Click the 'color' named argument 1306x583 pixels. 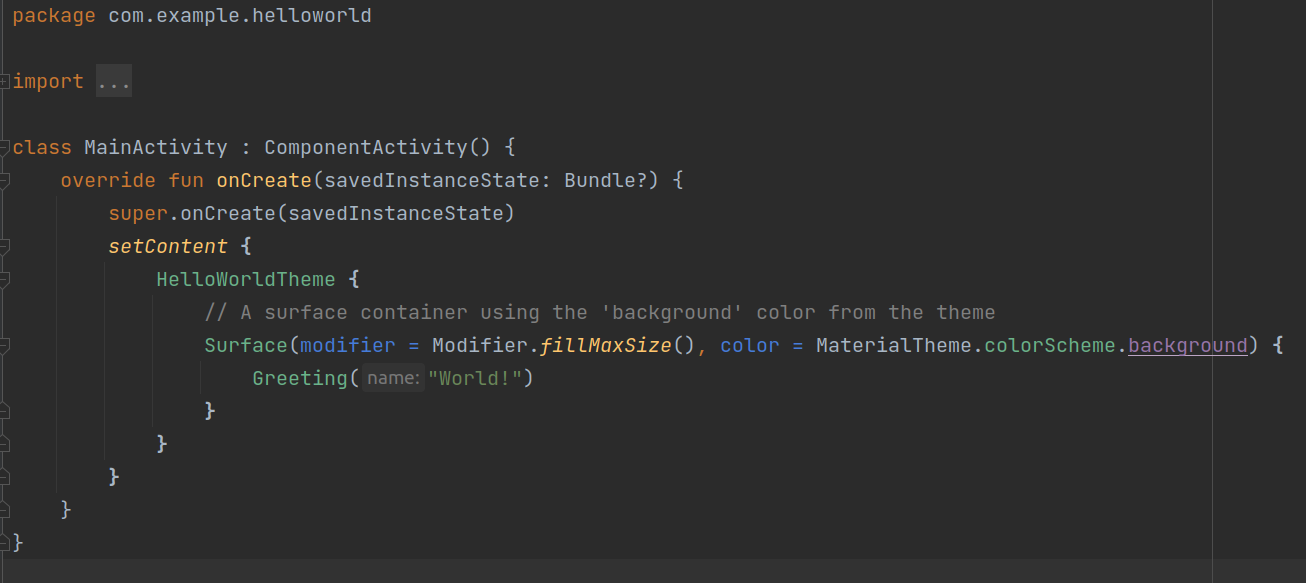(750, 346)
